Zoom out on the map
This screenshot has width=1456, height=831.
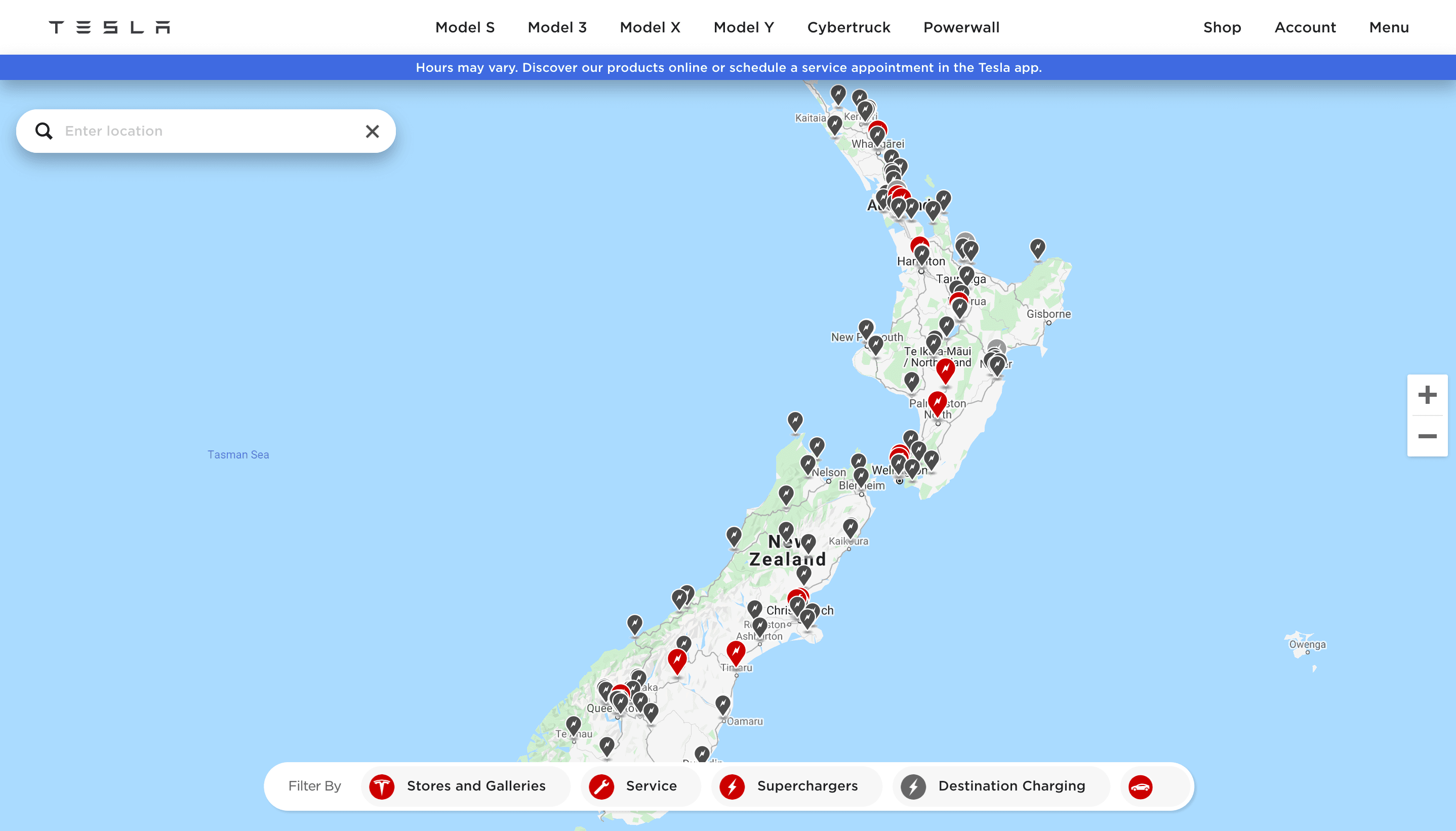tap(1427, 436)
